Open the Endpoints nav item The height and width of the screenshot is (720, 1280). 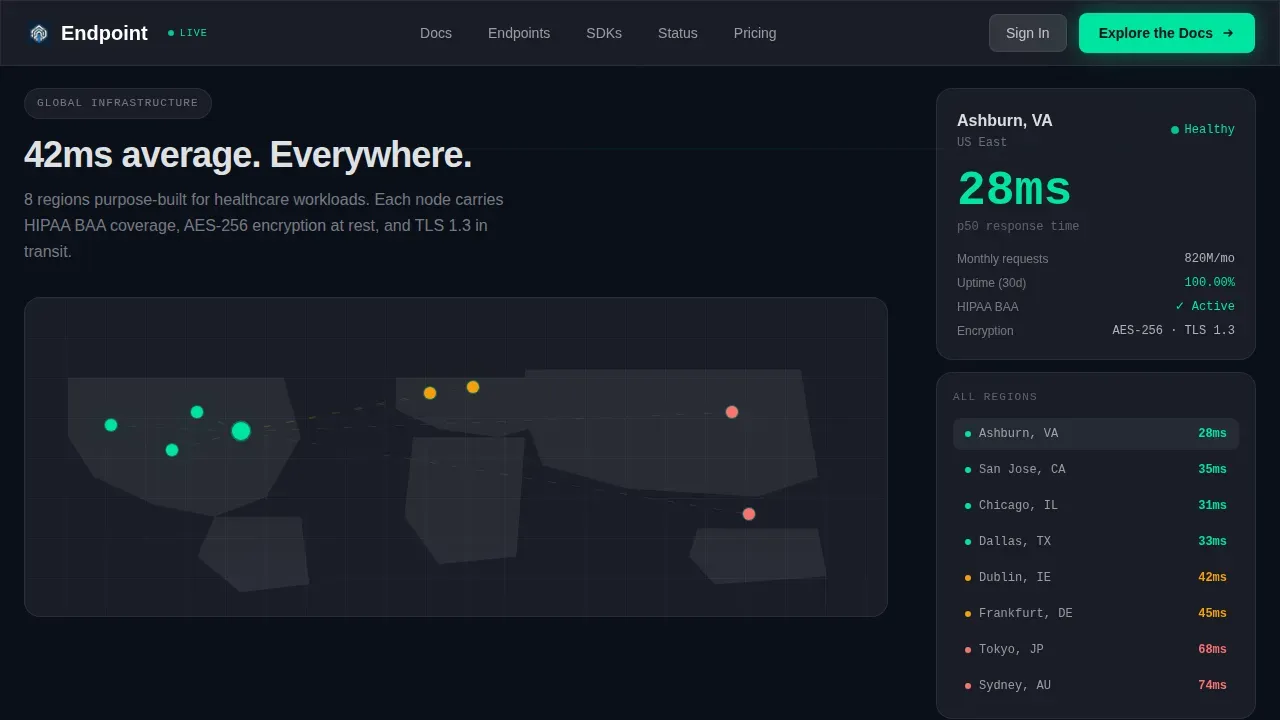click(x=519, y=33)
